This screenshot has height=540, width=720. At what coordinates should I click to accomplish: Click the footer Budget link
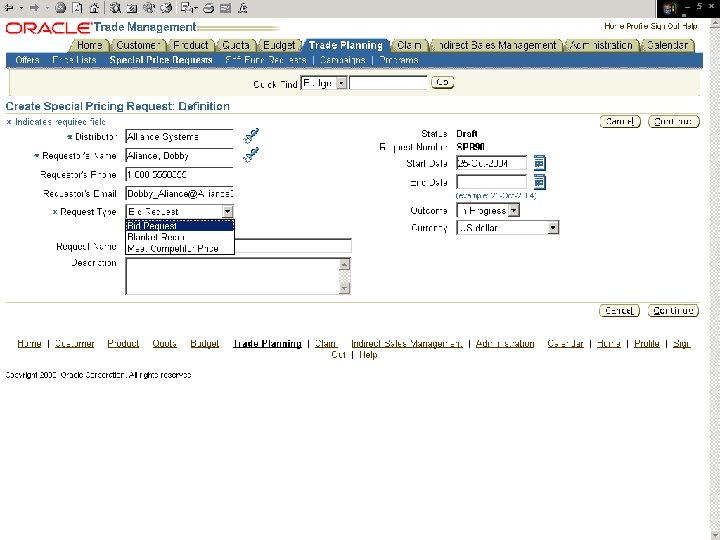coord(204,343)
